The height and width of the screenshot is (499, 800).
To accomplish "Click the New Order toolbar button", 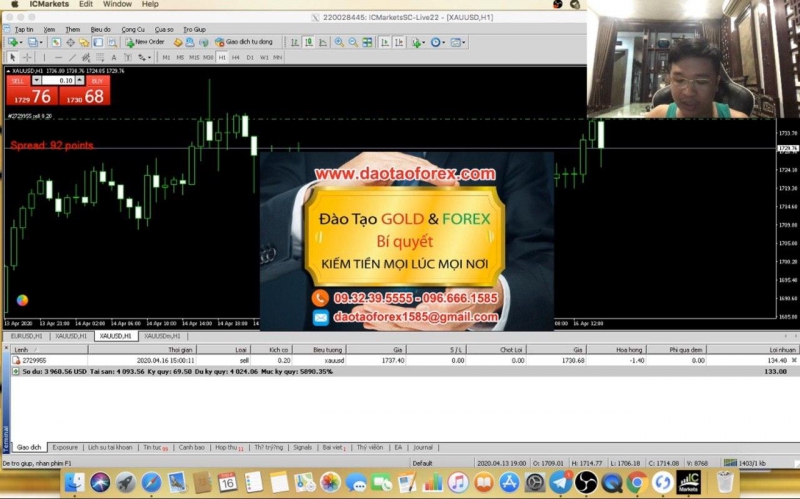I will tap(145, 42).
